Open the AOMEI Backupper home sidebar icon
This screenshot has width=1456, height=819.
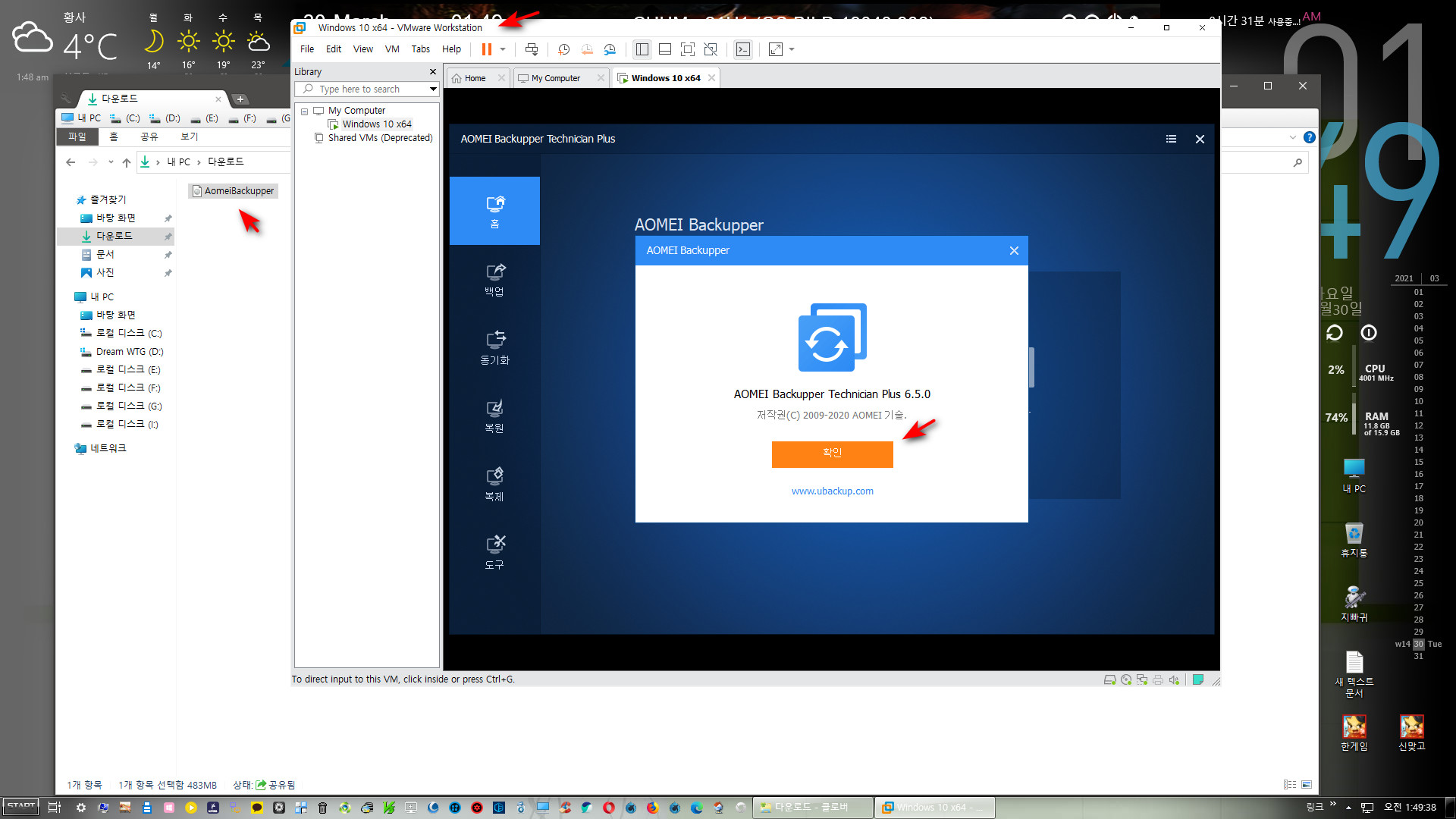pyautogui.click(x=494, y=212)
